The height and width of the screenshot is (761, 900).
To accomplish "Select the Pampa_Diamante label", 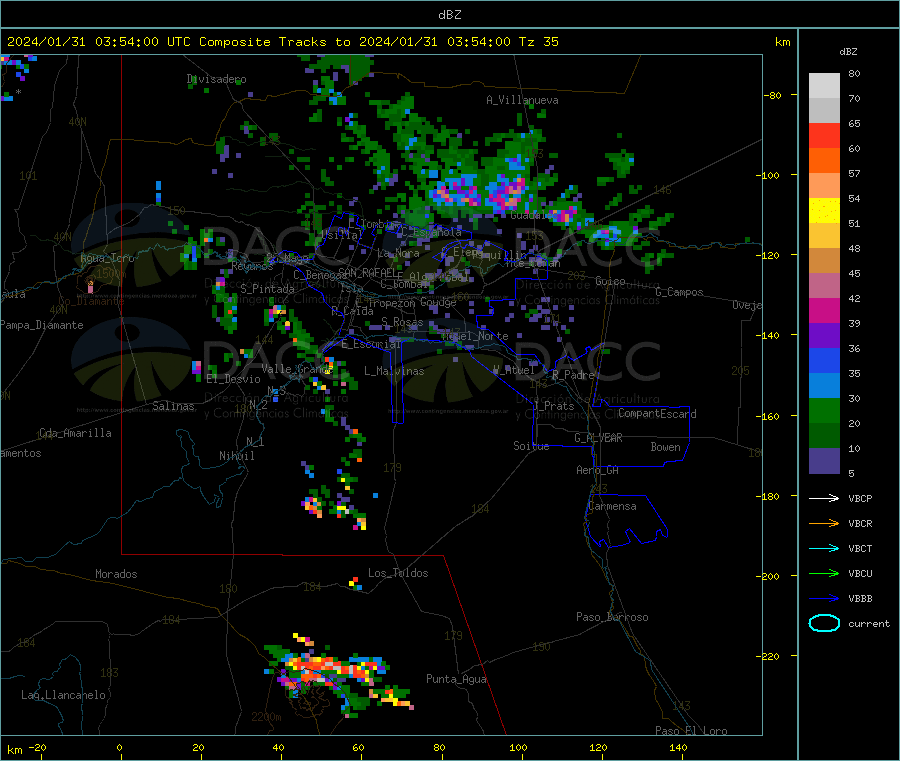I will (41, 325).
